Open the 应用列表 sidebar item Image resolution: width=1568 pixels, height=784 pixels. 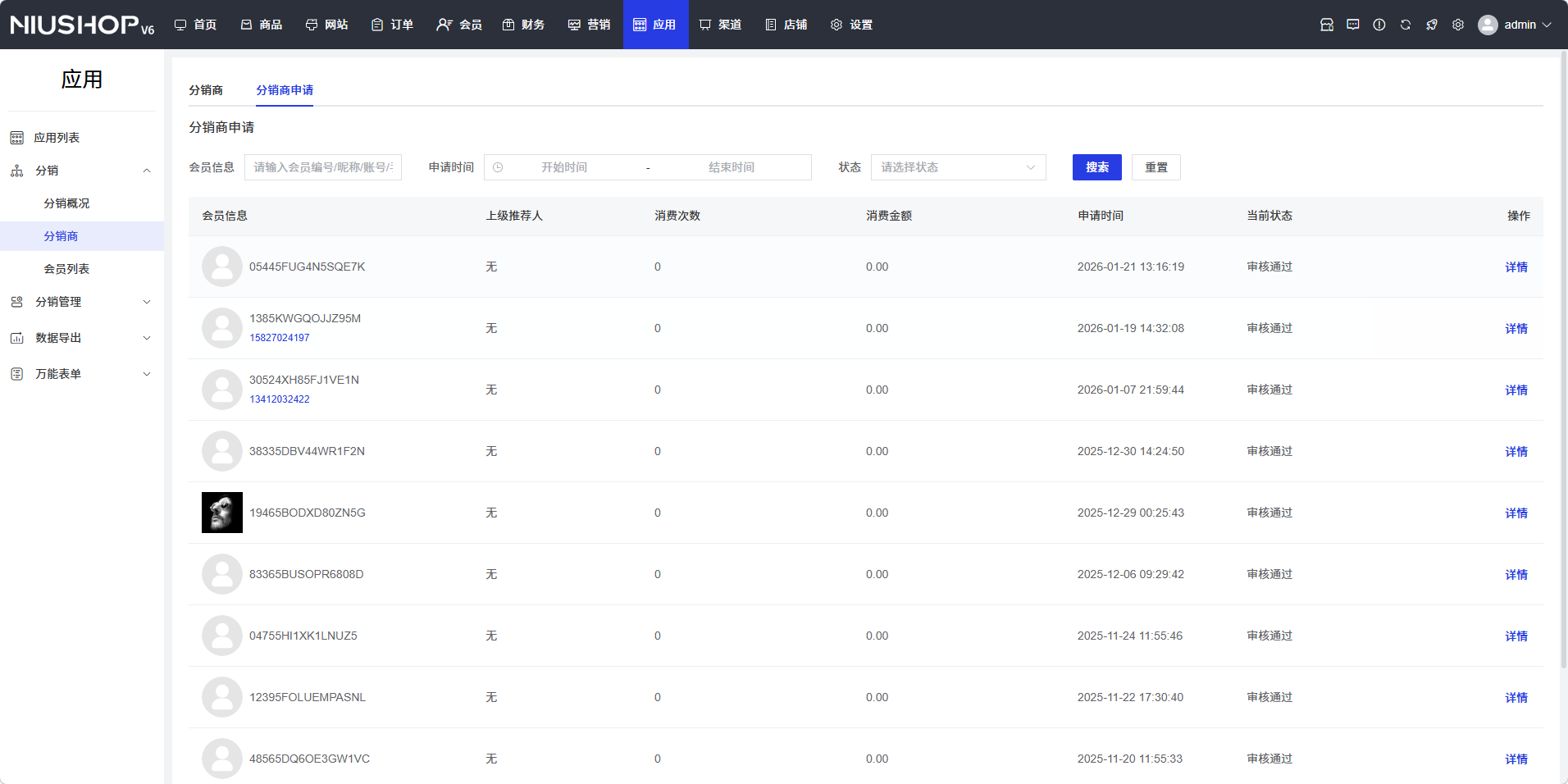pyautogui.click(x=57, y=138)
